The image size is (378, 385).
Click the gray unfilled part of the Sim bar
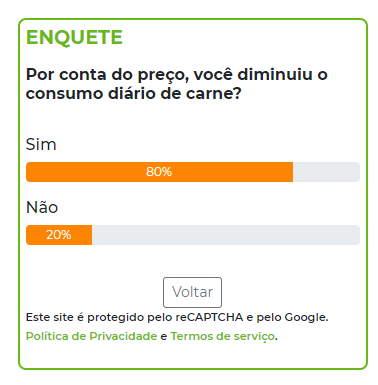[x=326, y=172]
